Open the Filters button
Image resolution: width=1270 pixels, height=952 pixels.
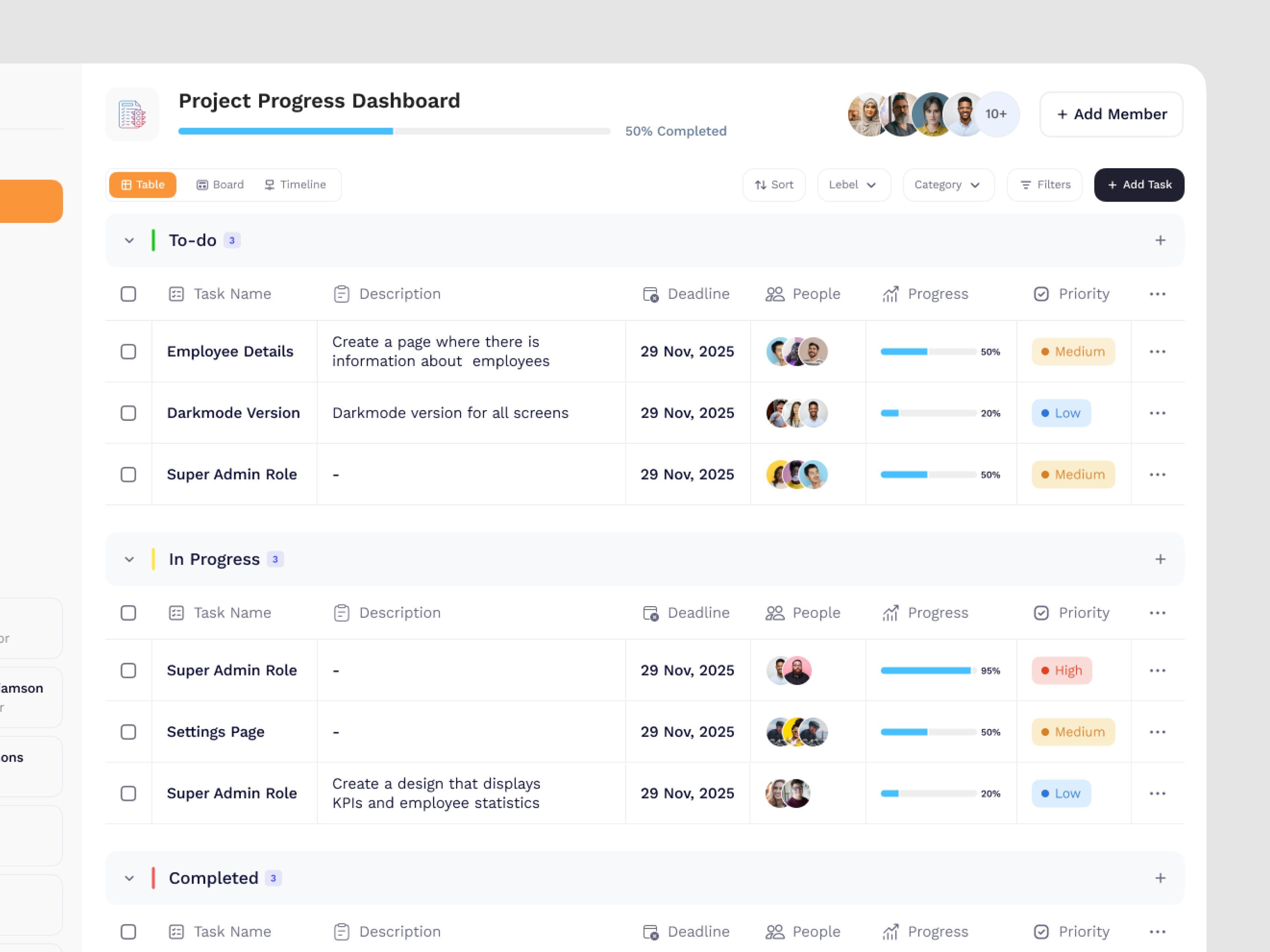tap(1045, 185)
